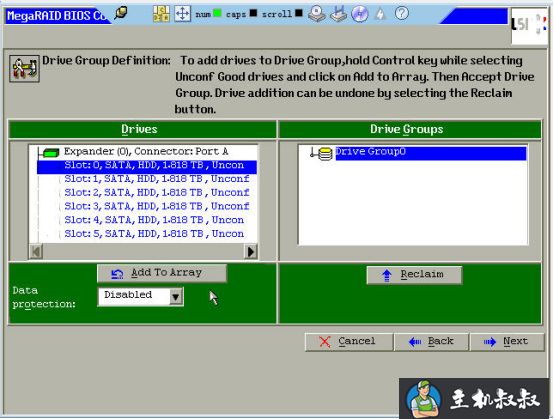The image size is (554, 419).
Task: Open the Data protection dropdown
Action: (x=140, y=296)
